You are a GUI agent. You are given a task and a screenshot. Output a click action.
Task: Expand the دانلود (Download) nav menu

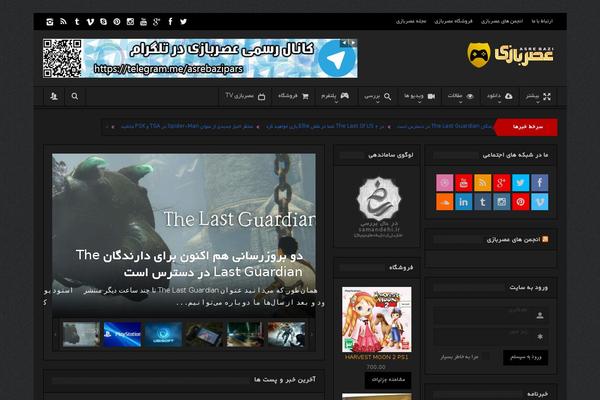pyautogui.click(x=499, y=96)
